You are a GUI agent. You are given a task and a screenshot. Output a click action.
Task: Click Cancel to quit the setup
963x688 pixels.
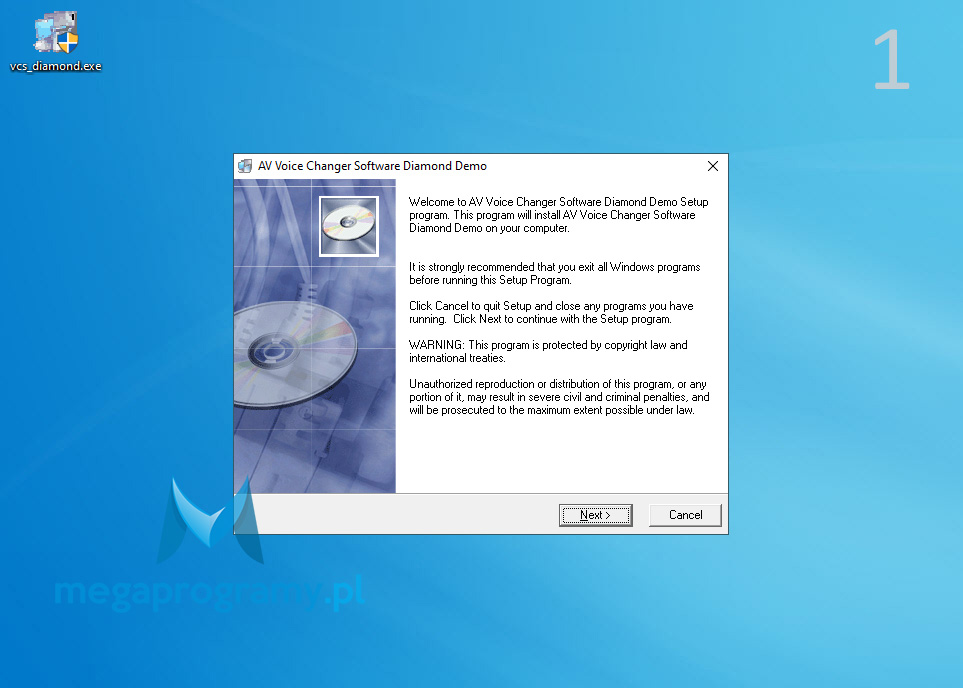[685, 515]
